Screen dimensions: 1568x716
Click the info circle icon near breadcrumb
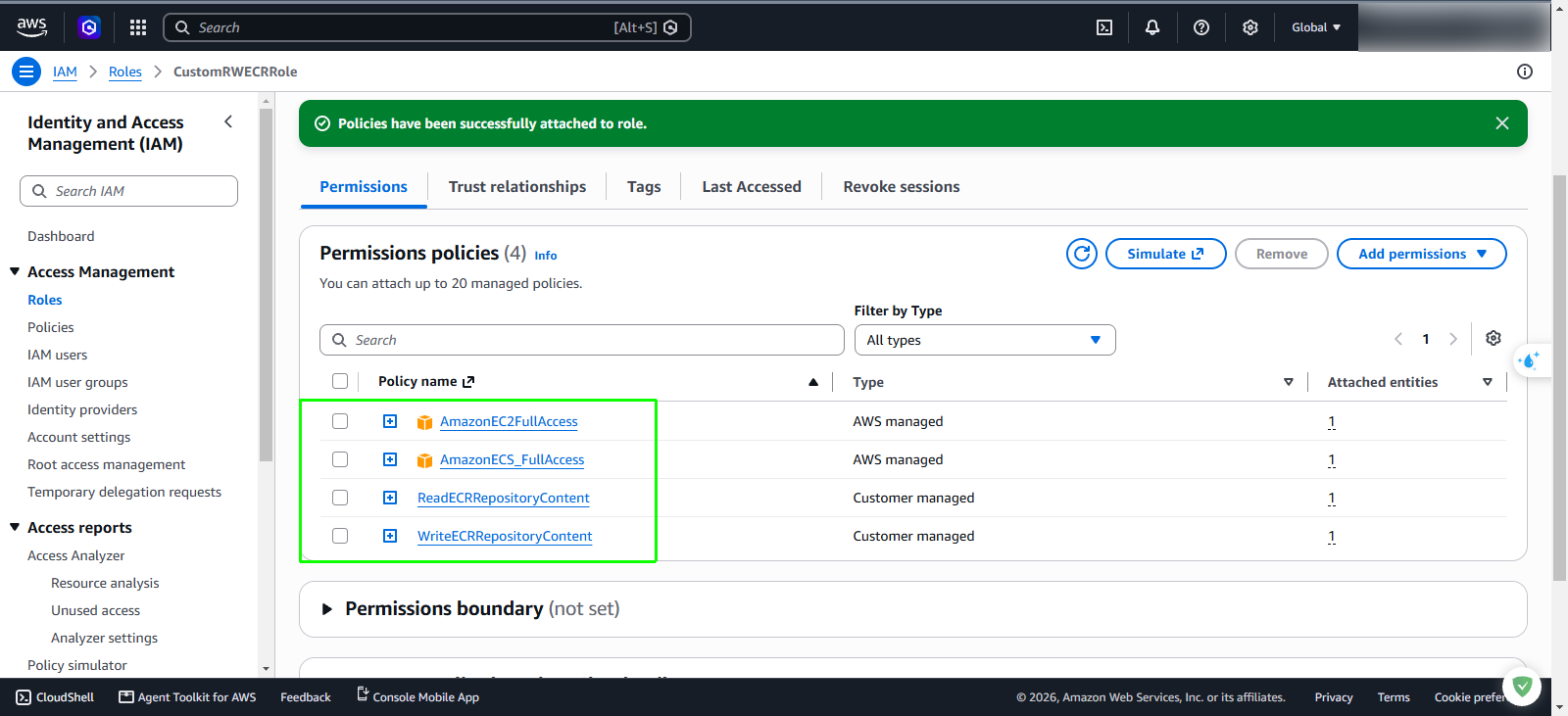point(1525,72)
